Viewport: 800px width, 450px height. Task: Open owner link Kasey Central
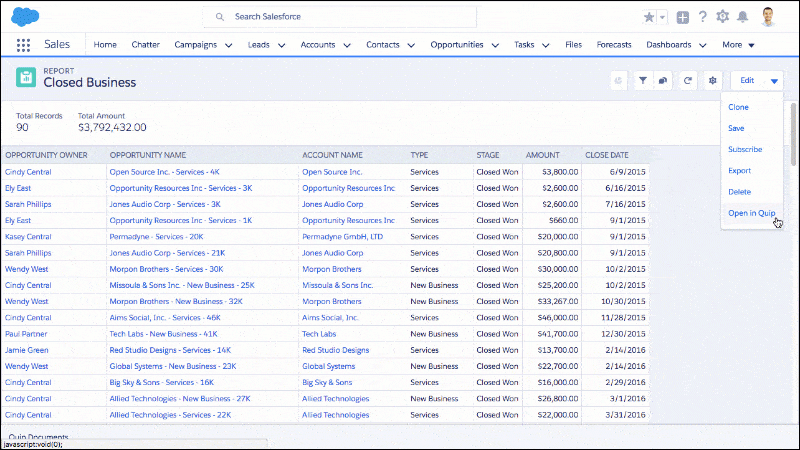point(28,237)
